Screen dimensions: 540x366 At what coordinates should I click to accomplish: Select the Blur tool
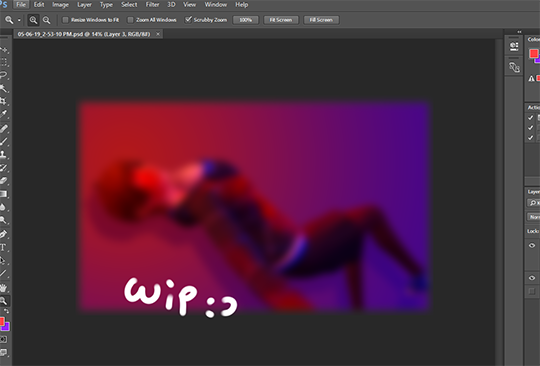(x=3, y=207)
